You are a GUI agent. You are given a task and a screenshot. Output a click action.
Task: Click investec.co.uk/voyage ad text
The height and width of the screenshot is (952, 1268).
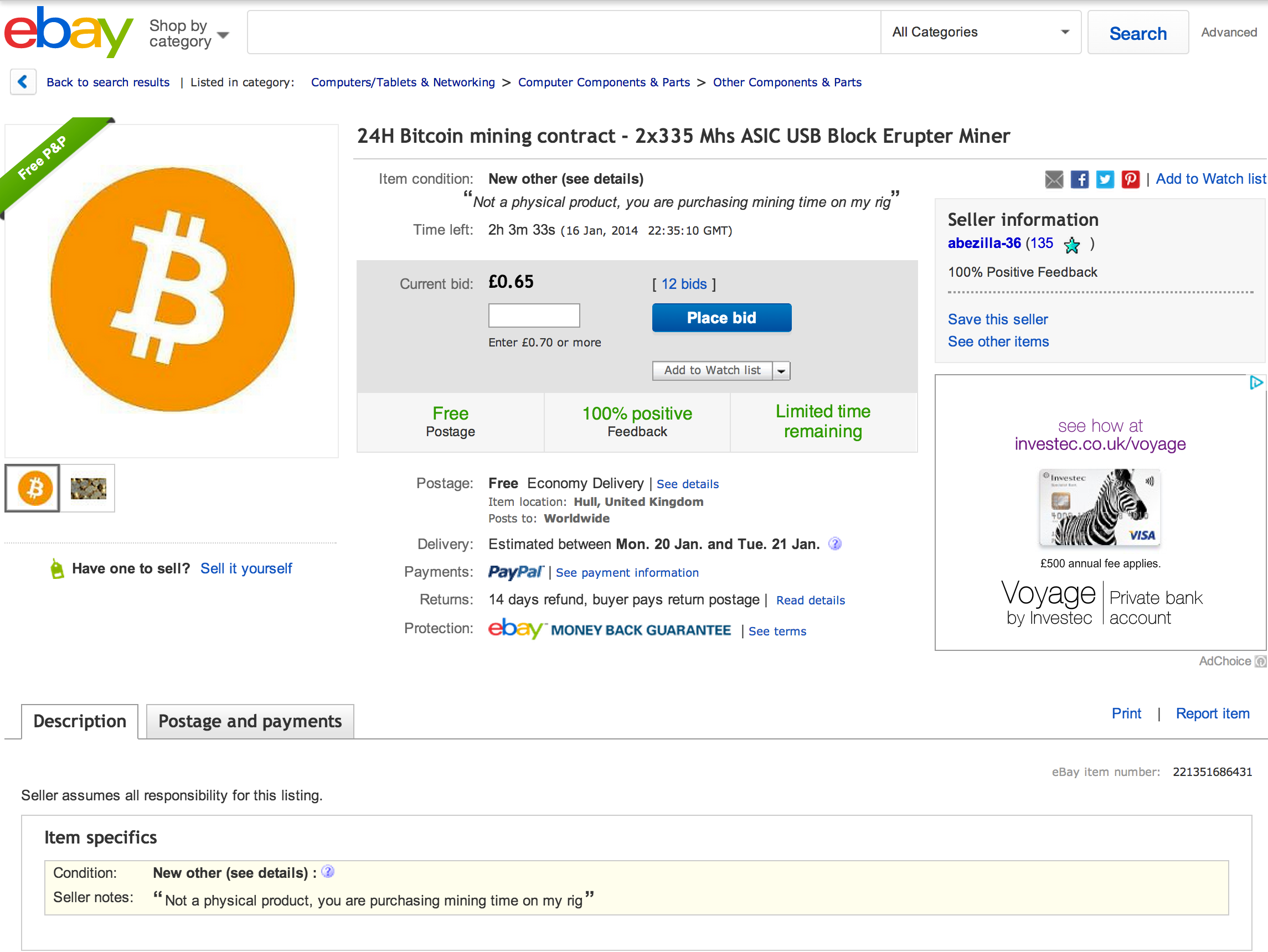1100,444
